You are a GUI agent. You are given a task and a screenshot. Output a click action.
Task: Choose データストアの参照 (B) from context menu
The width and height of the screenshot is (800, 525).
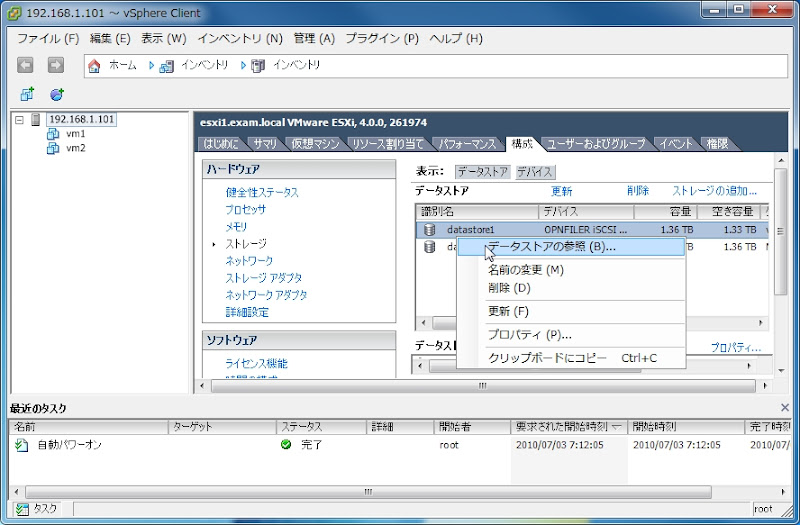pyautogui.click(x=571, y=247)
